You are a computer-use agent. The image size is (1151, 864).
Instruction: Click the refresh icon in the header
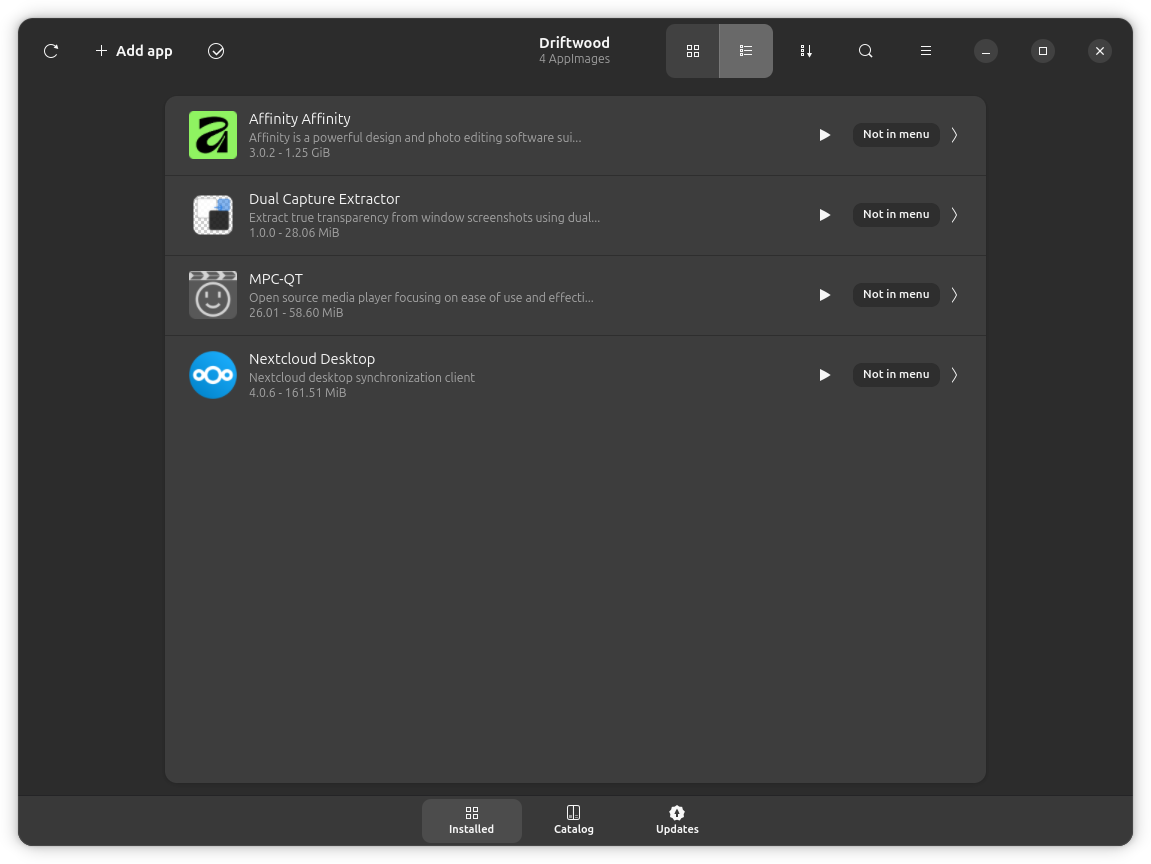(51, 51)
